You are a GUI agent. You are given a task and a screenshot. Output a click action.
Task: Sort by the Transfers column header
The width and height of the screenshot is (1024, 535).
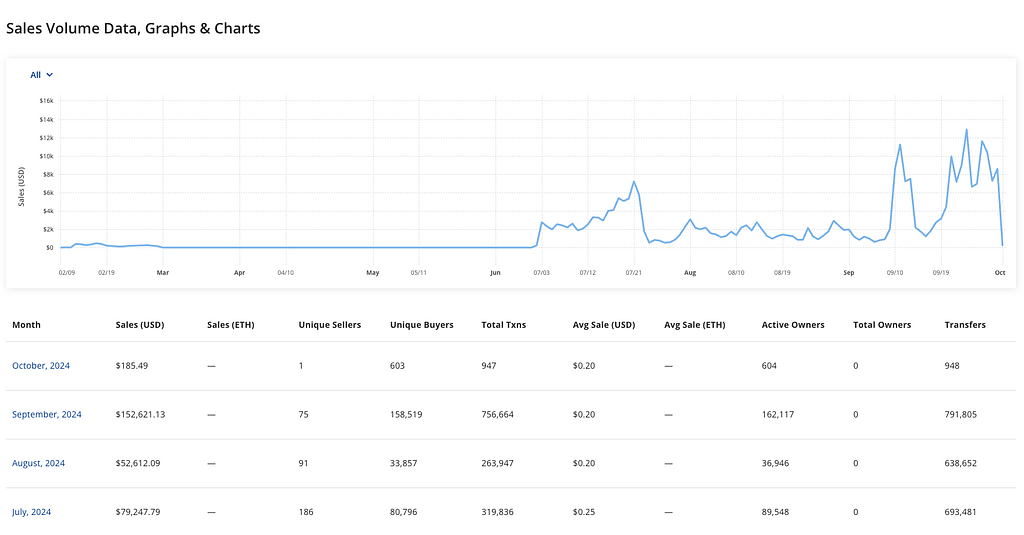(x=964, y=325)
